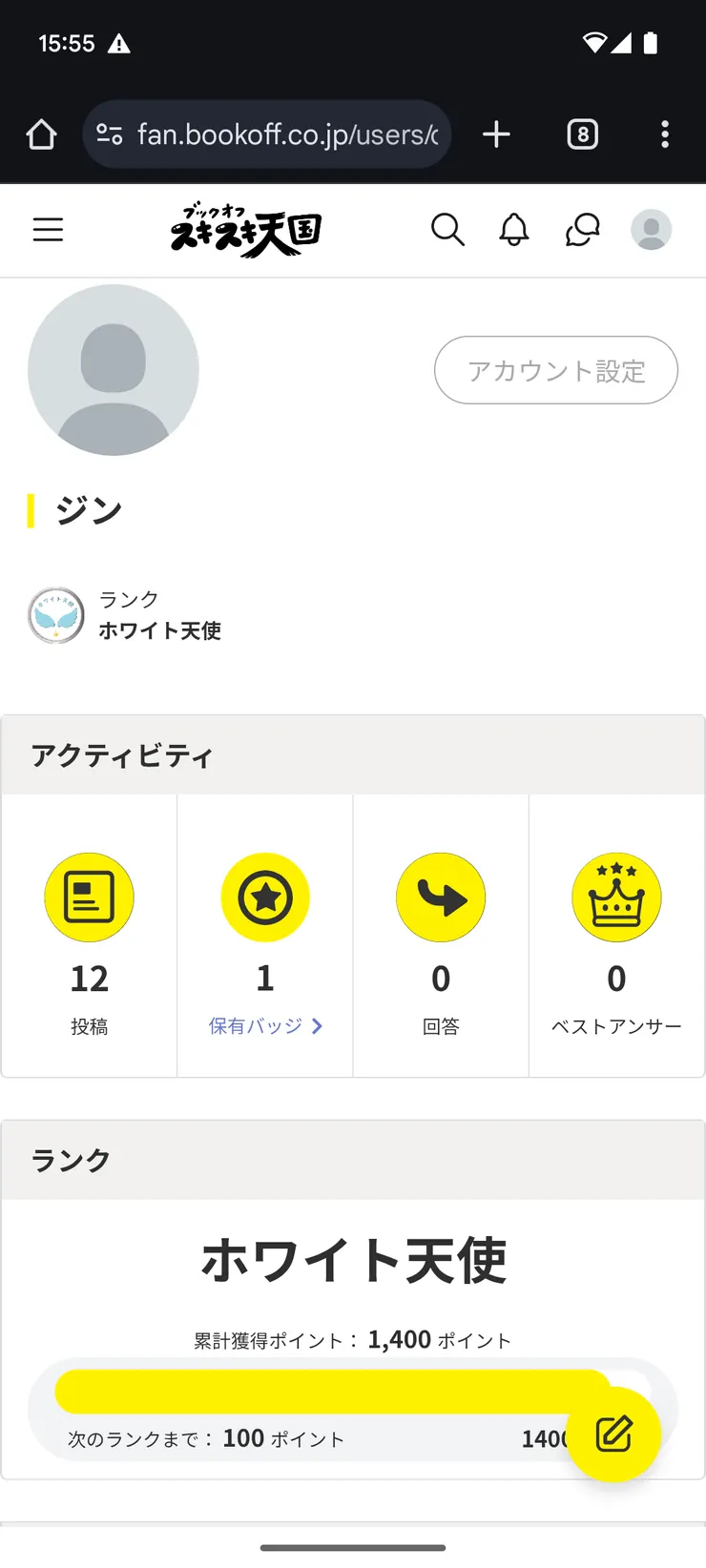Tap the fan.bookoff.co.jp address bar
706x1568 pixels.
[267, 134]
